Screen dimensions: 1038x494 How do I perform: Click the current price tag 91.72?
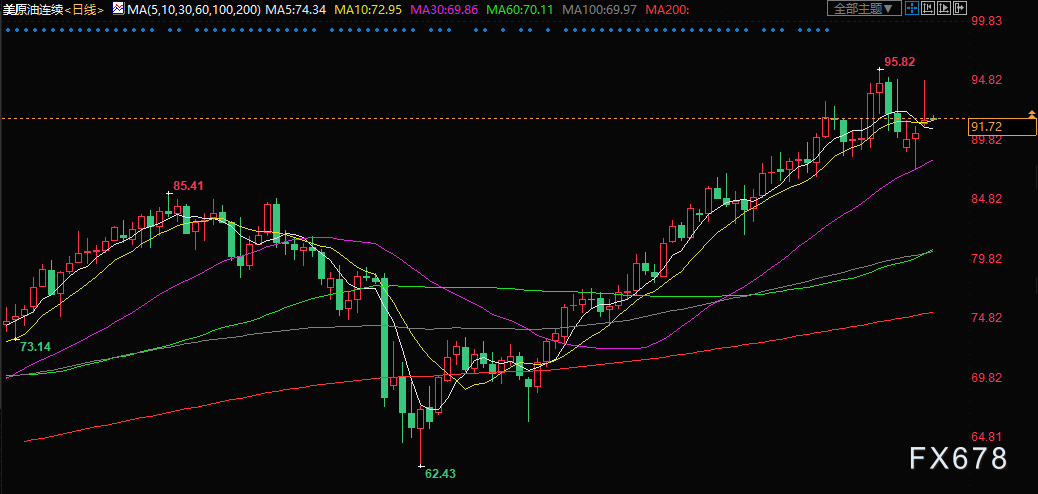click(x=1002, y=126)
